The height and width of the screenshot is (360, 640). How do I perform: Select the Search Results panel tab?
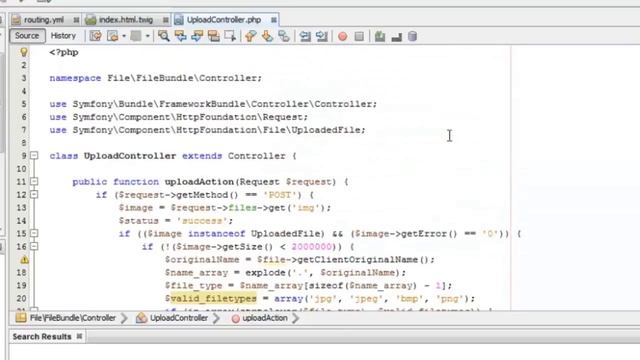click(x=42, y=337)
